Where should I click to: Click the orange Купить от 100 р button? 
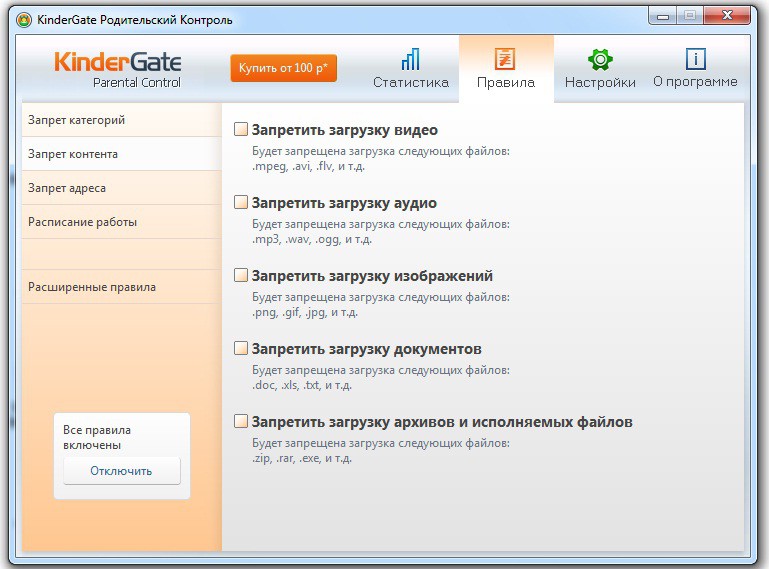coord(283,68)
